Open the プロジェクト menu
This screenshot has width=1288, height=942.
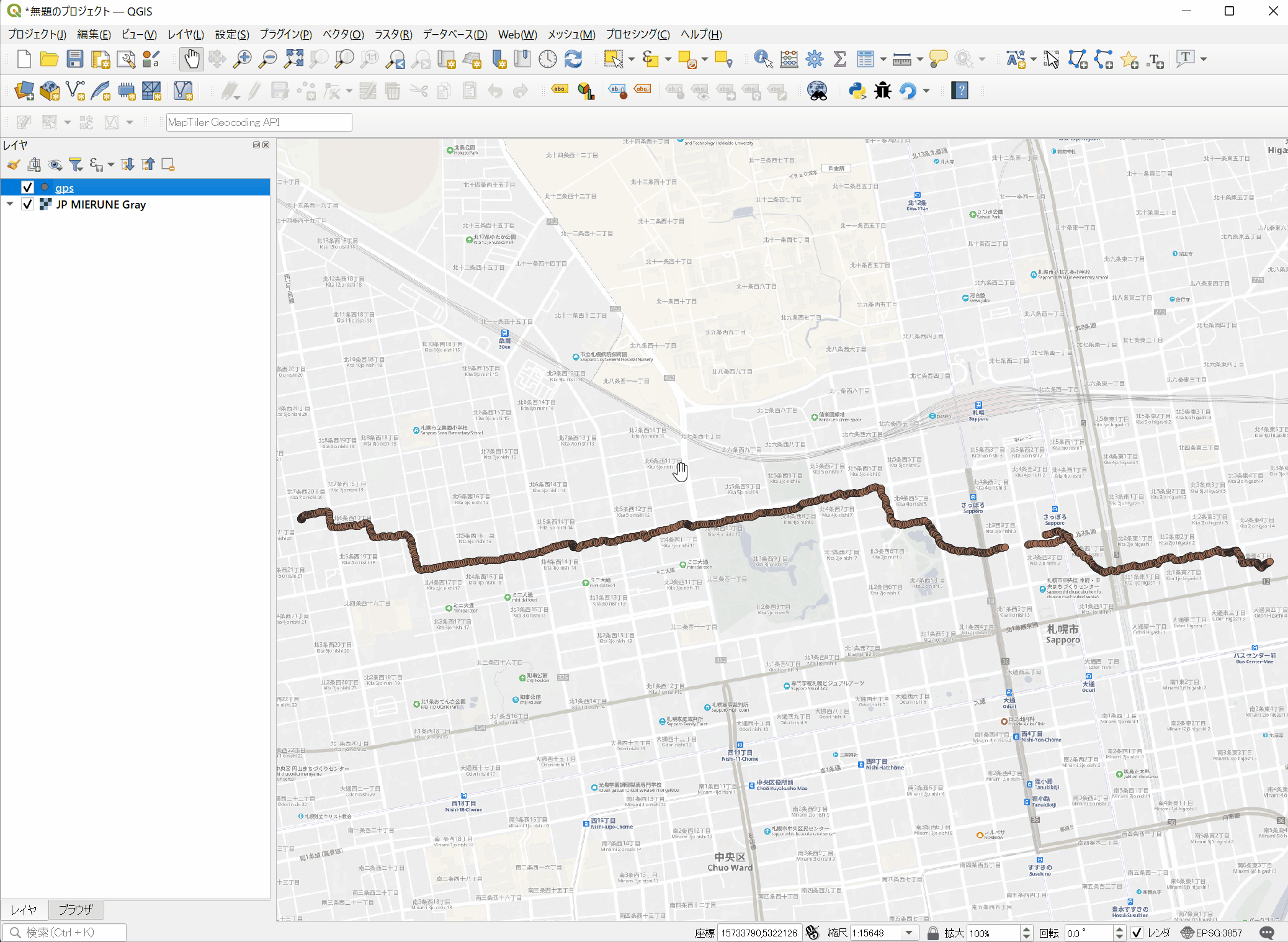click(37, 34)
